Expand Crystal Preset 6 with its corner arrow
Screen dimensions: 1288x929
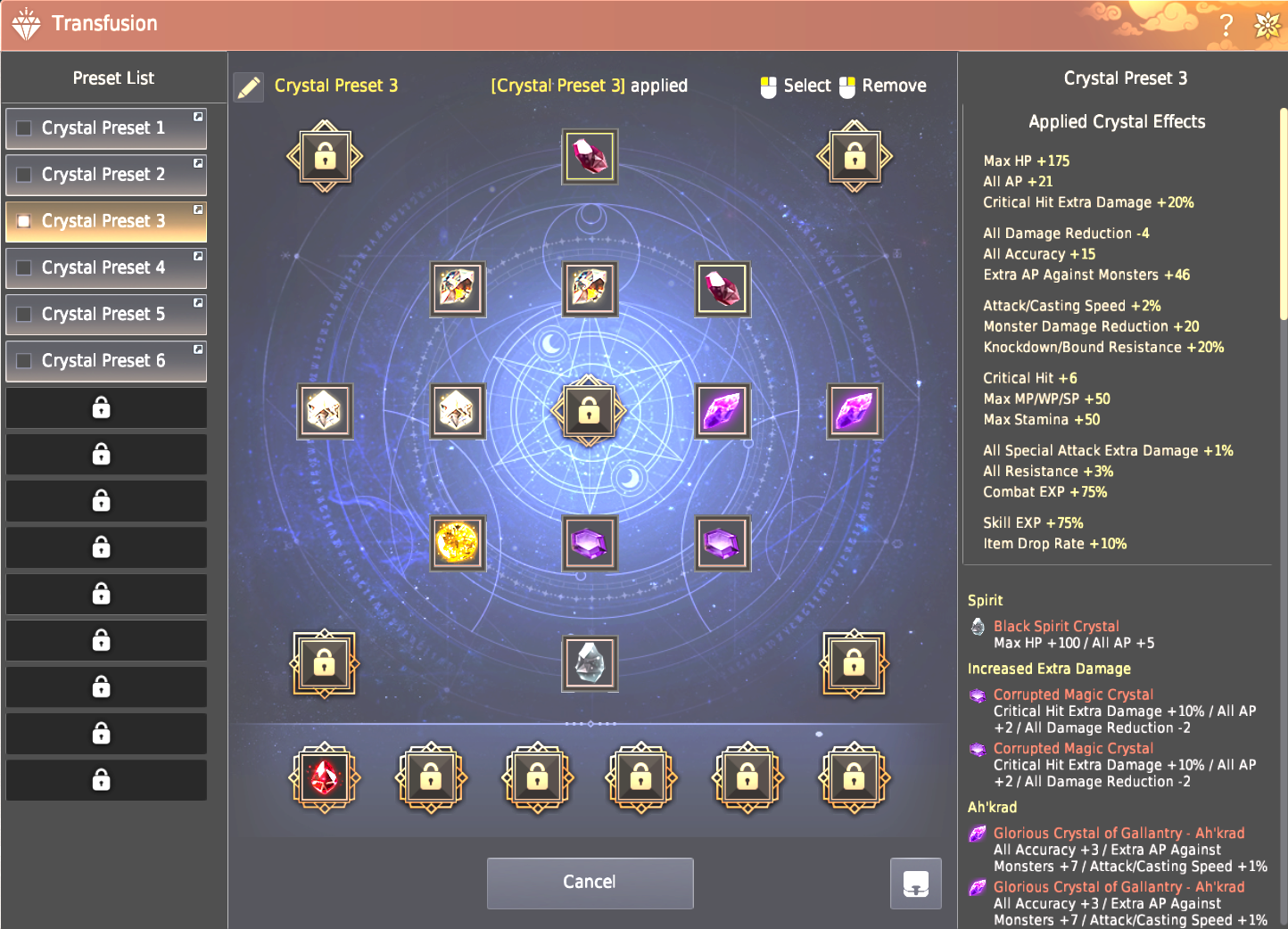tap(198, 349)
